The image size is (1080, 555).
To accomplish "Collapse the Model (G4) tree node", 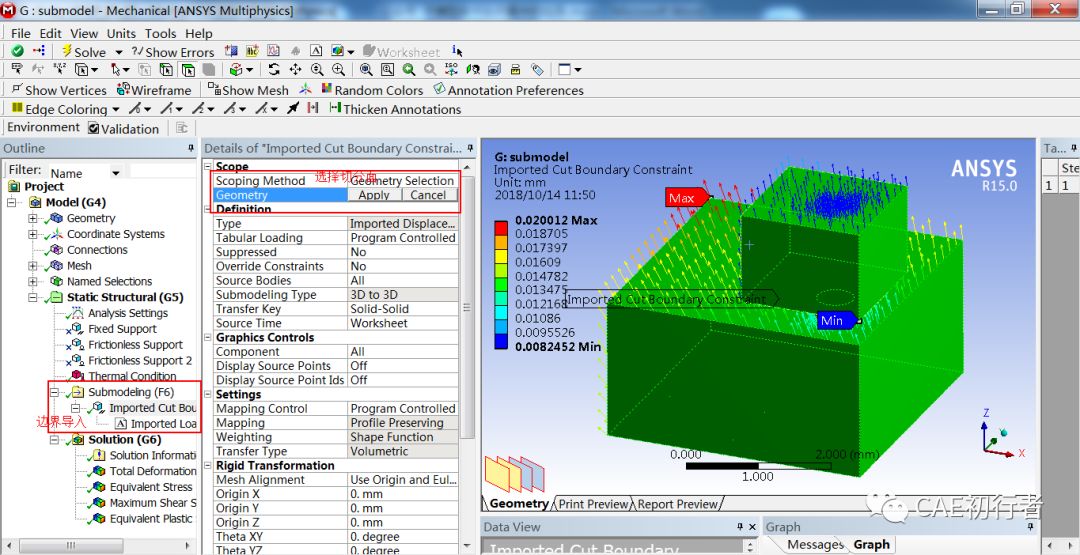I will (x=12, y=202).
